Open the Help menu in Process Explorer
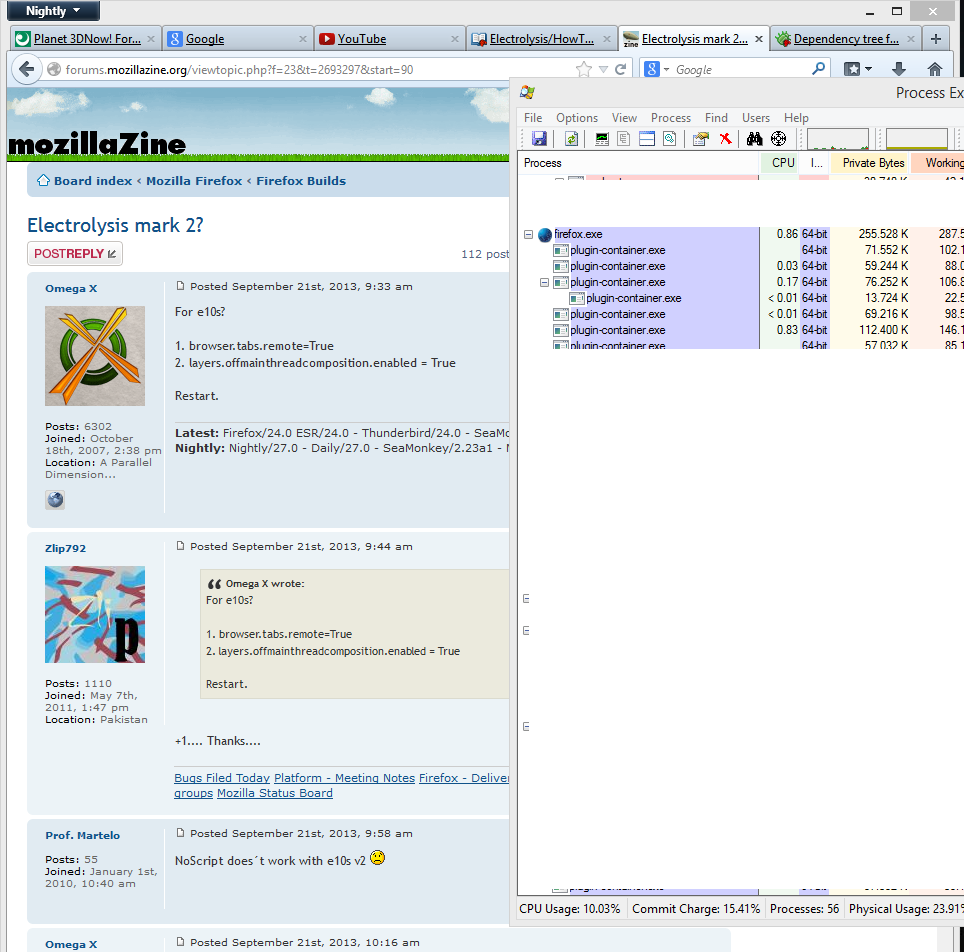This screenshot has width=964, height=952. (x=796, y=117)
